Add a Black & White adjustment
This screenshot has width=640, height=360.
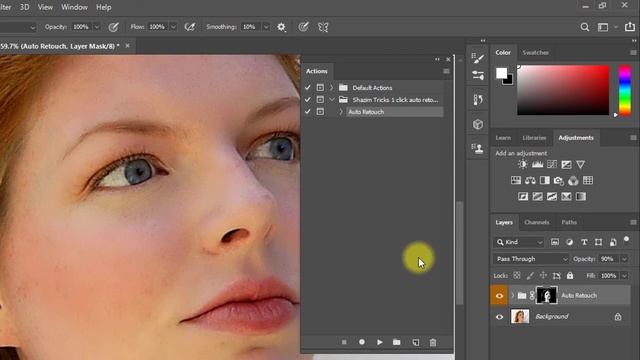(544, 180)
